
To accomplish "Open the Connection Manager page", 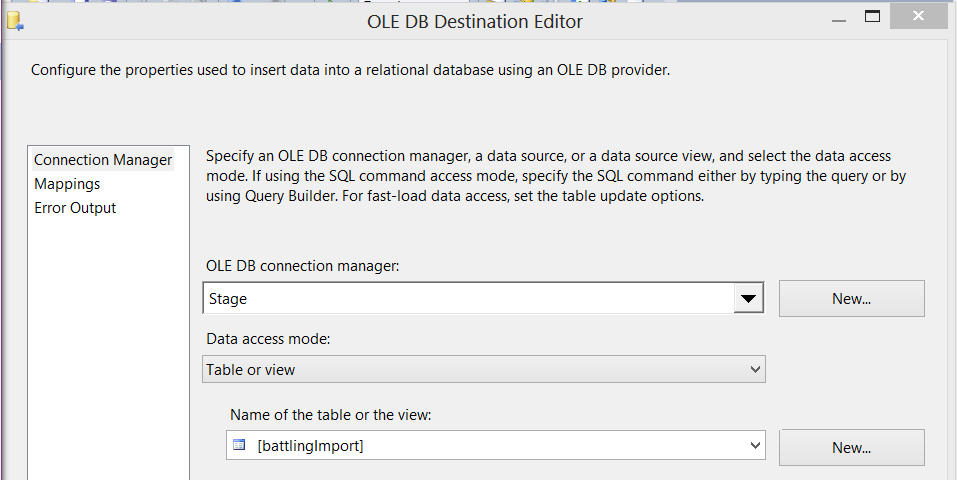I will coord(103,160).
